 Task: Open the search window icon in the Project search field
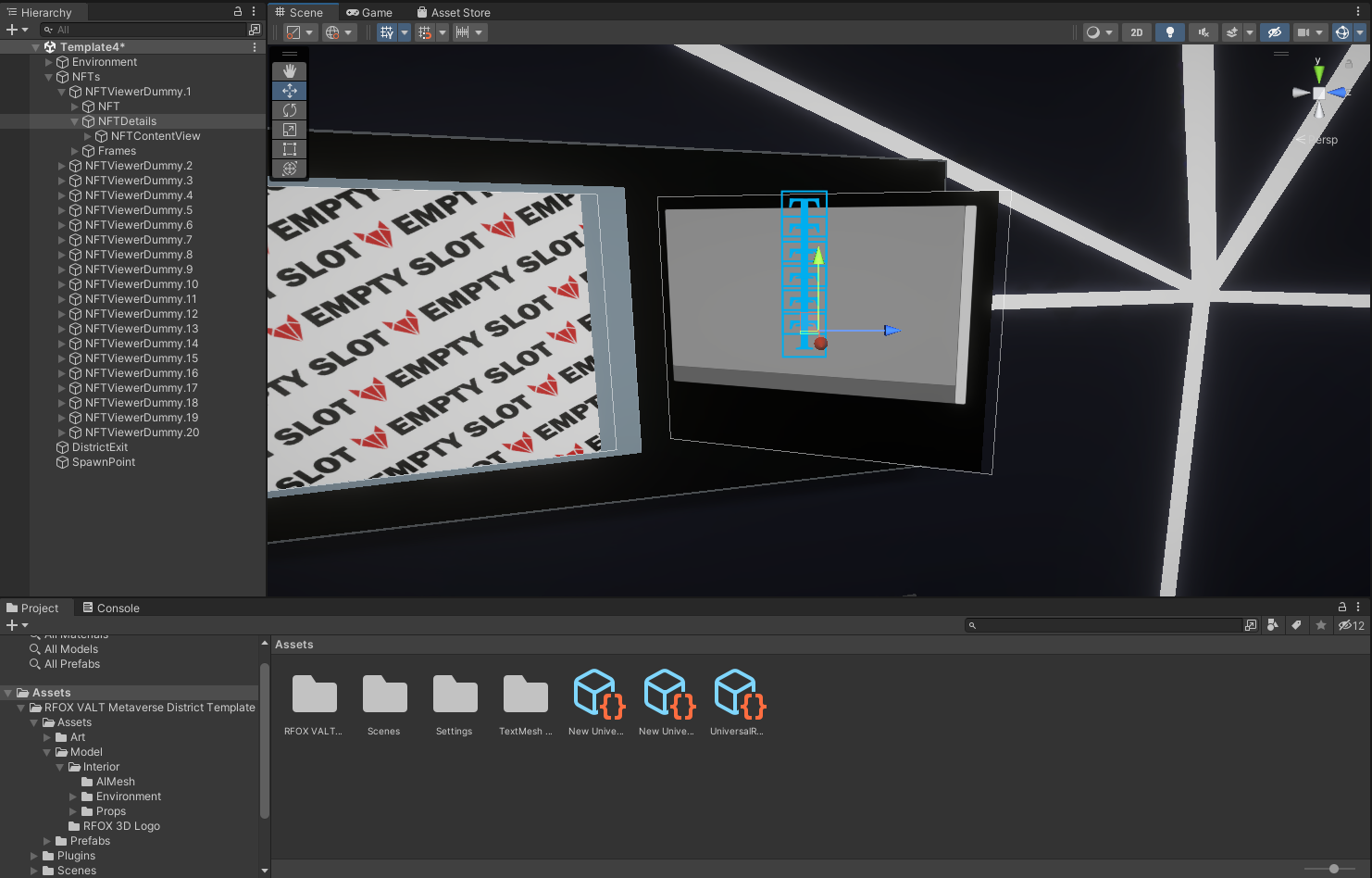[x=1251, y=625]
